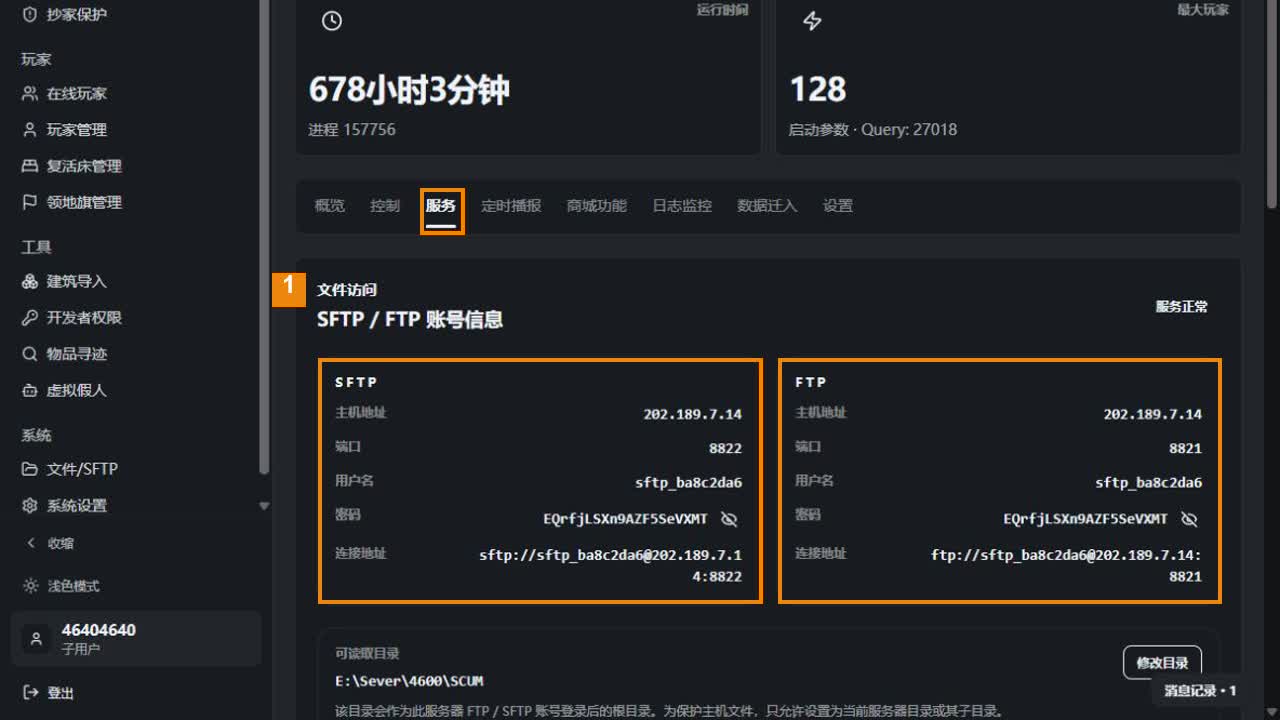
Task: Click the 修改目录 button
Action: [x=1162, y=662]
